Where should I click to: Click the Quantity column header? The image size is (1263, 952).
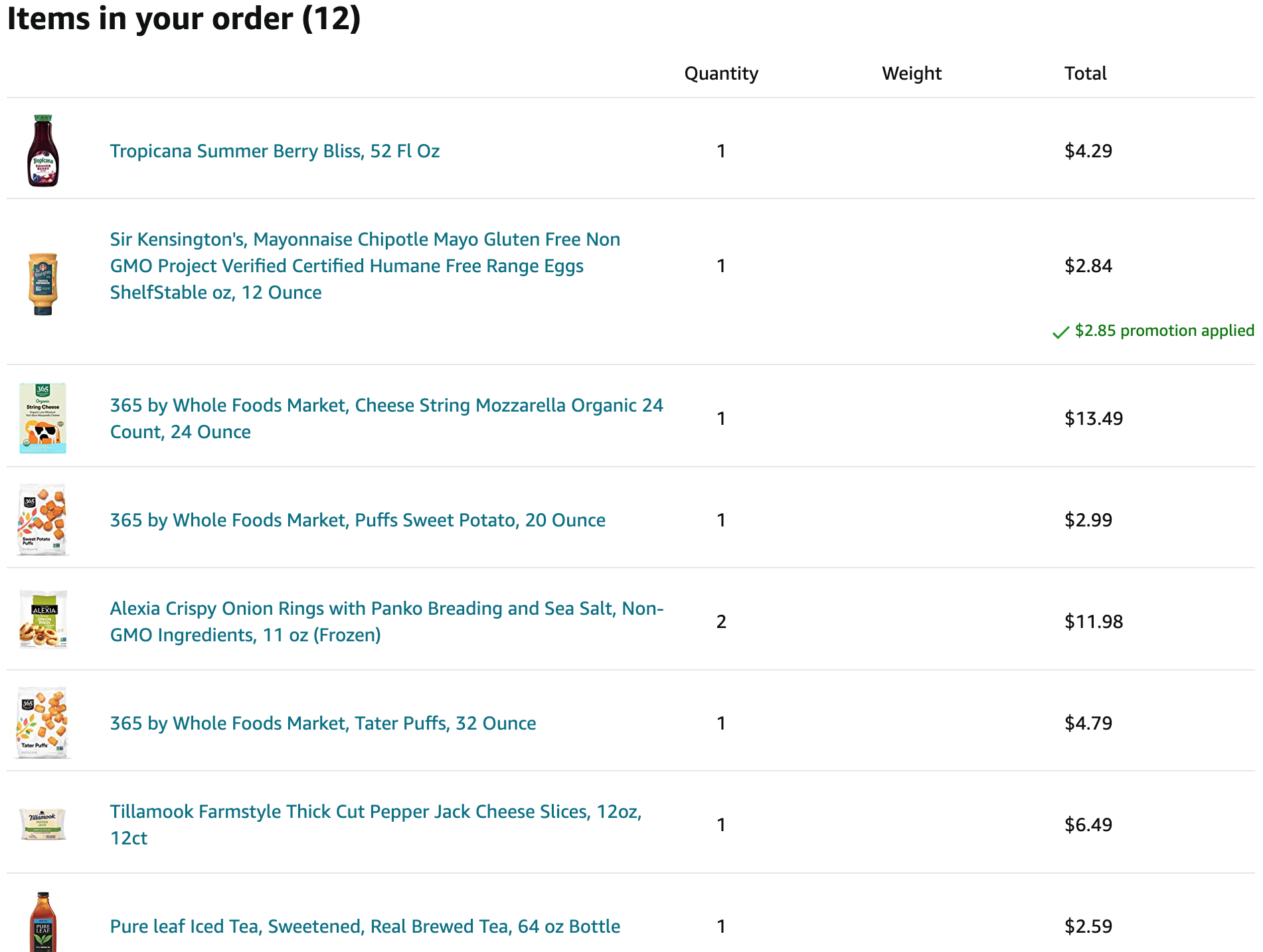(721, 73)
